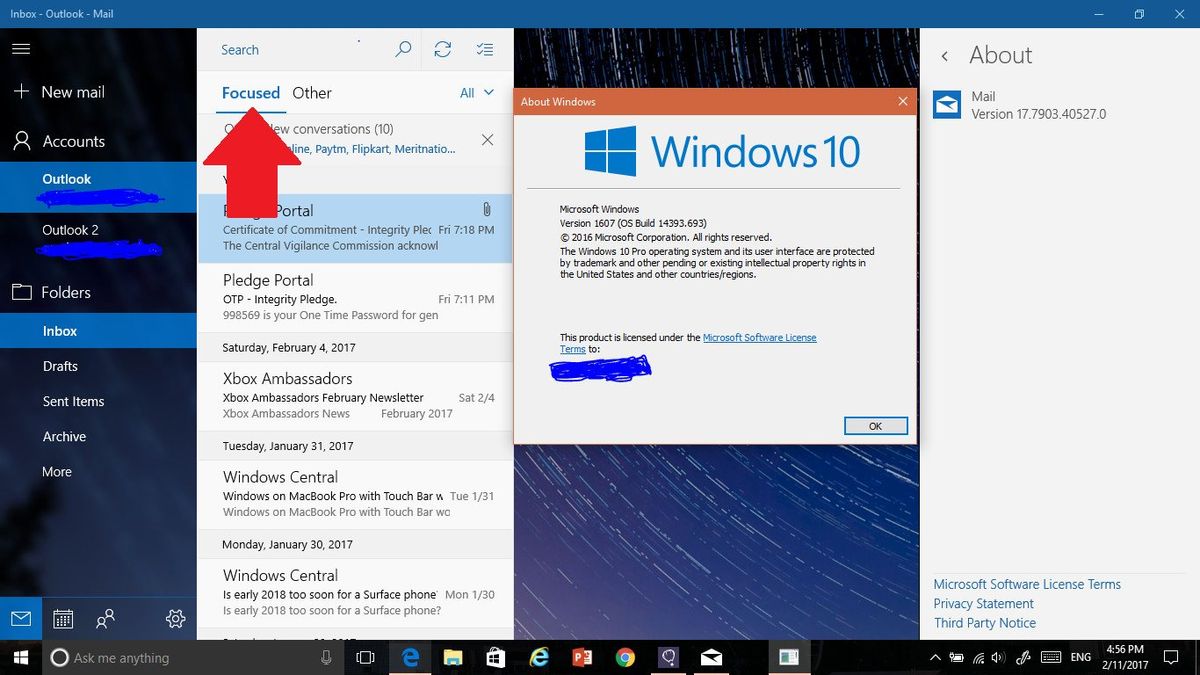Open the people icon in bottom bar
Screen dimensions: 1200x675
[105, 619]
